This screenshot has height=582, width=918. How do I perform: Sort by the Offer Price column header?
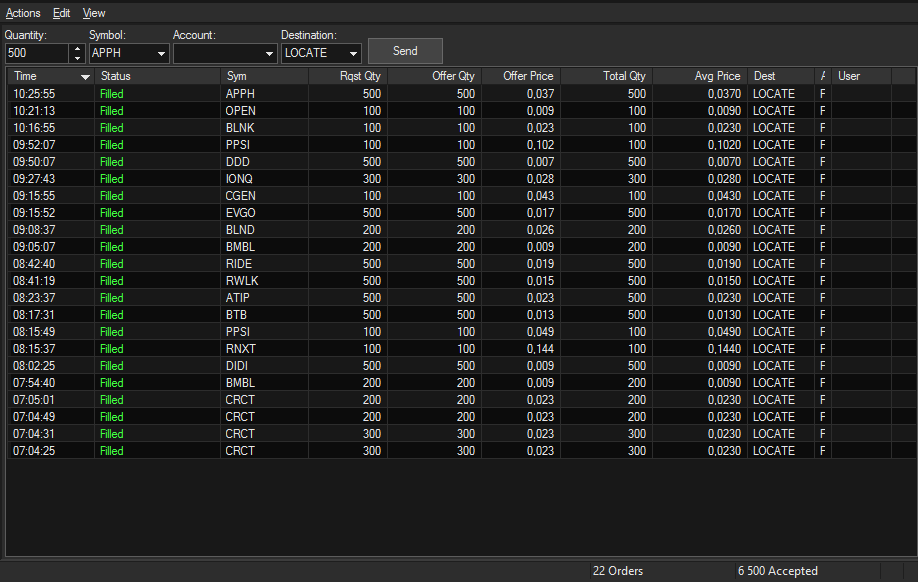[x=528, y=76]
